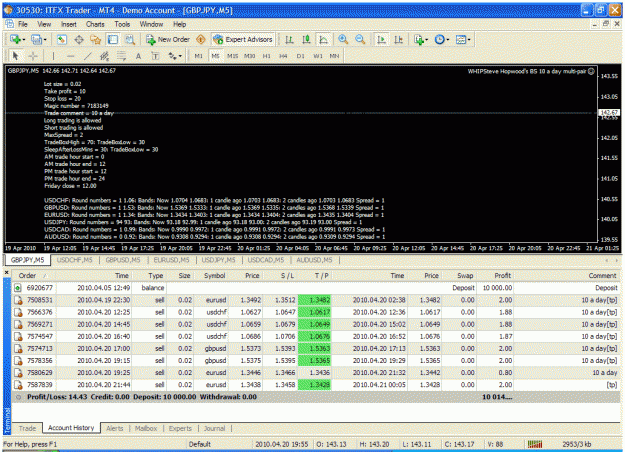Switch to the AUDUSD,M5 chart tab

pyautogui.click(x=314, y=260)
